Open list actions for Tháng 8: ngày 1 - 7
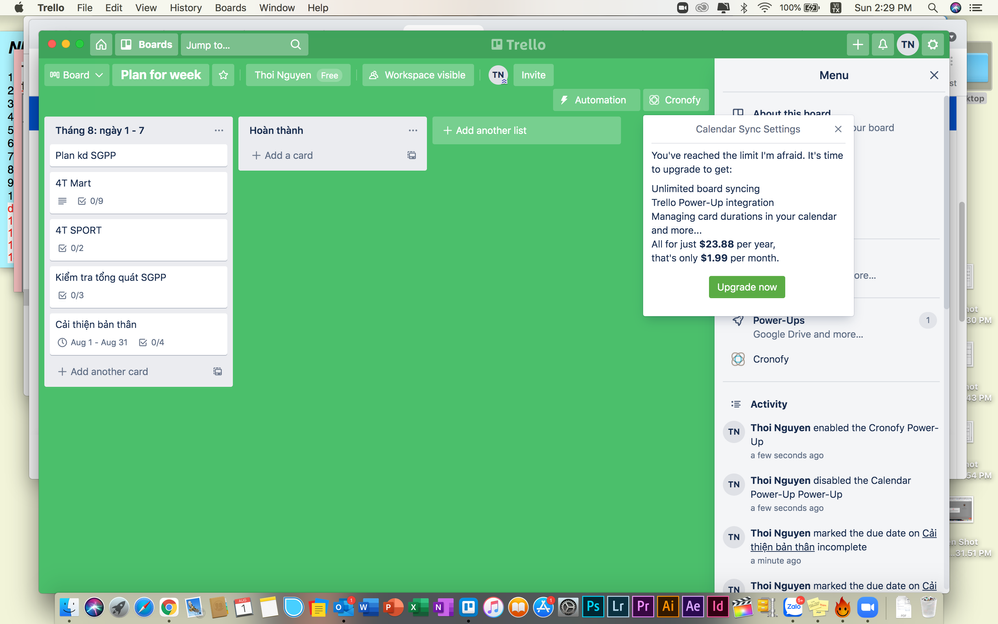 (x=219, y=131)
